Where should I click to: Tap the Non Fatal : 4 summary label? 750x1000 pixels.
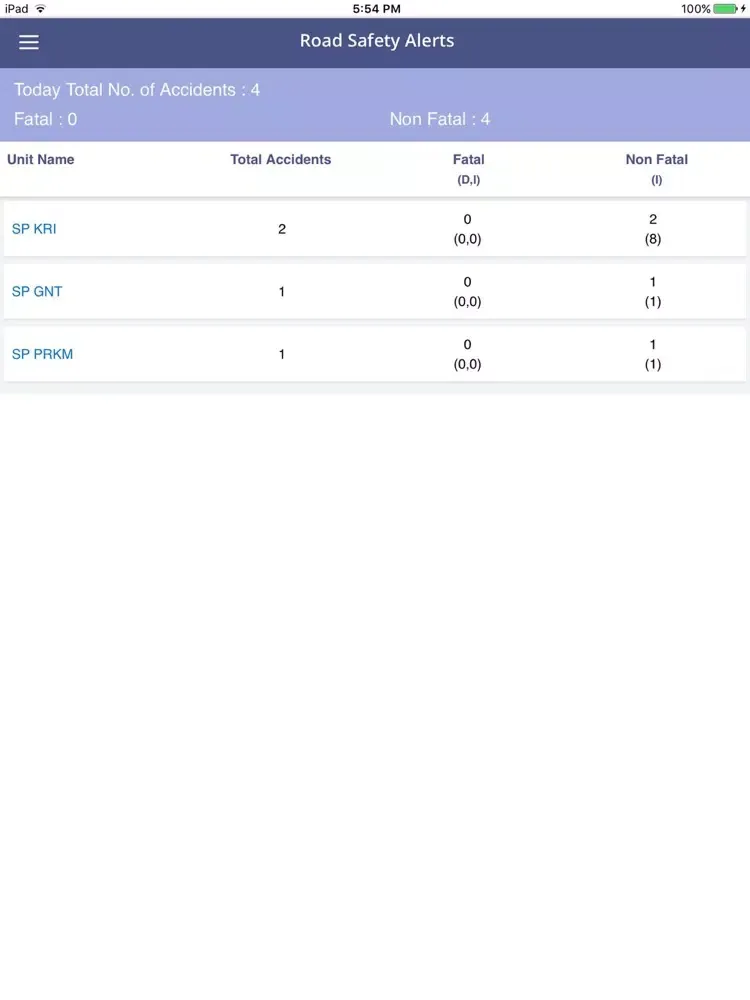[x=440, y=119]
